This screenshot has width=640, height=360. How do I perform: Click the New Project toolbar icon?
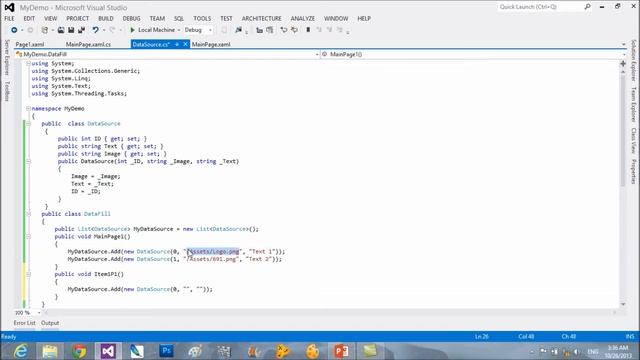click(x=45, y=30)
